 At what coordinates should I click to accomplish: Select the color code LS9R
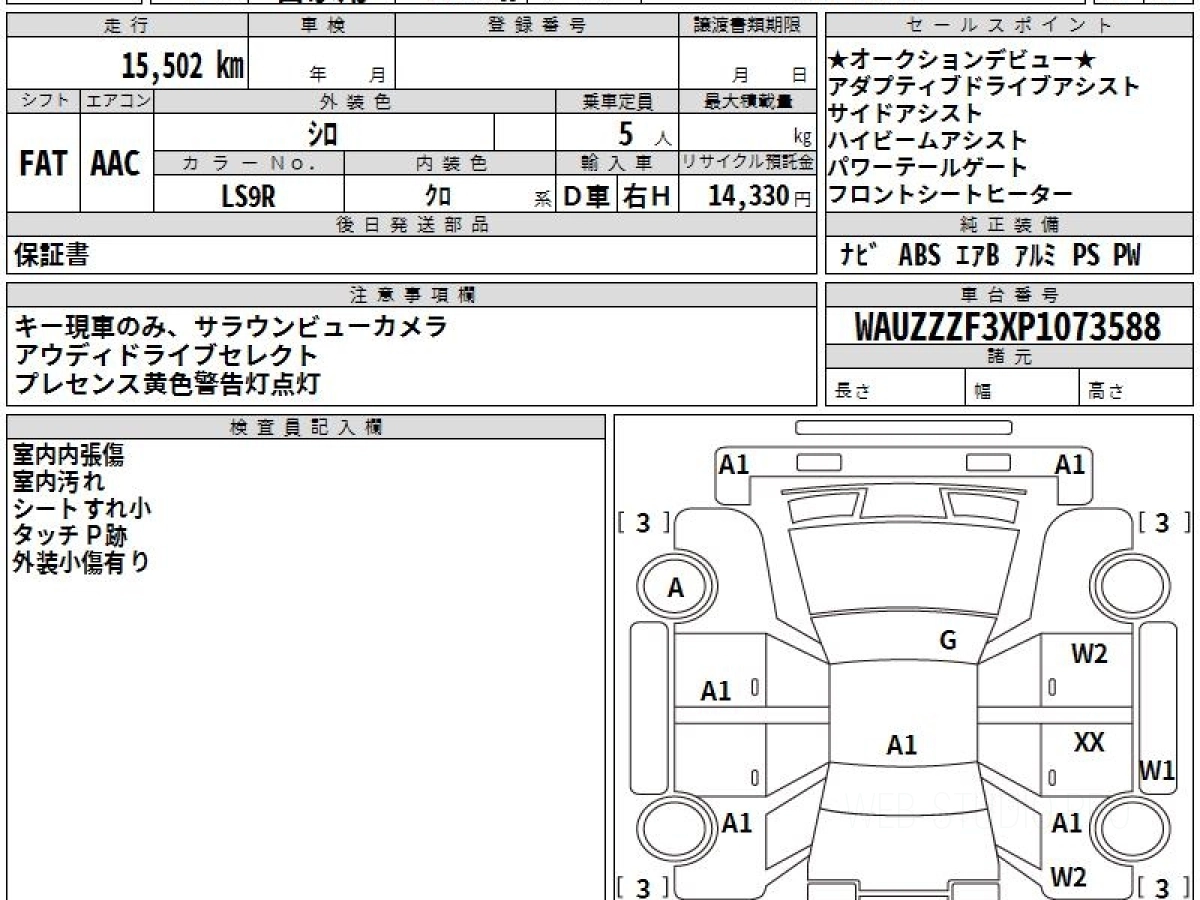coord(248,196)
